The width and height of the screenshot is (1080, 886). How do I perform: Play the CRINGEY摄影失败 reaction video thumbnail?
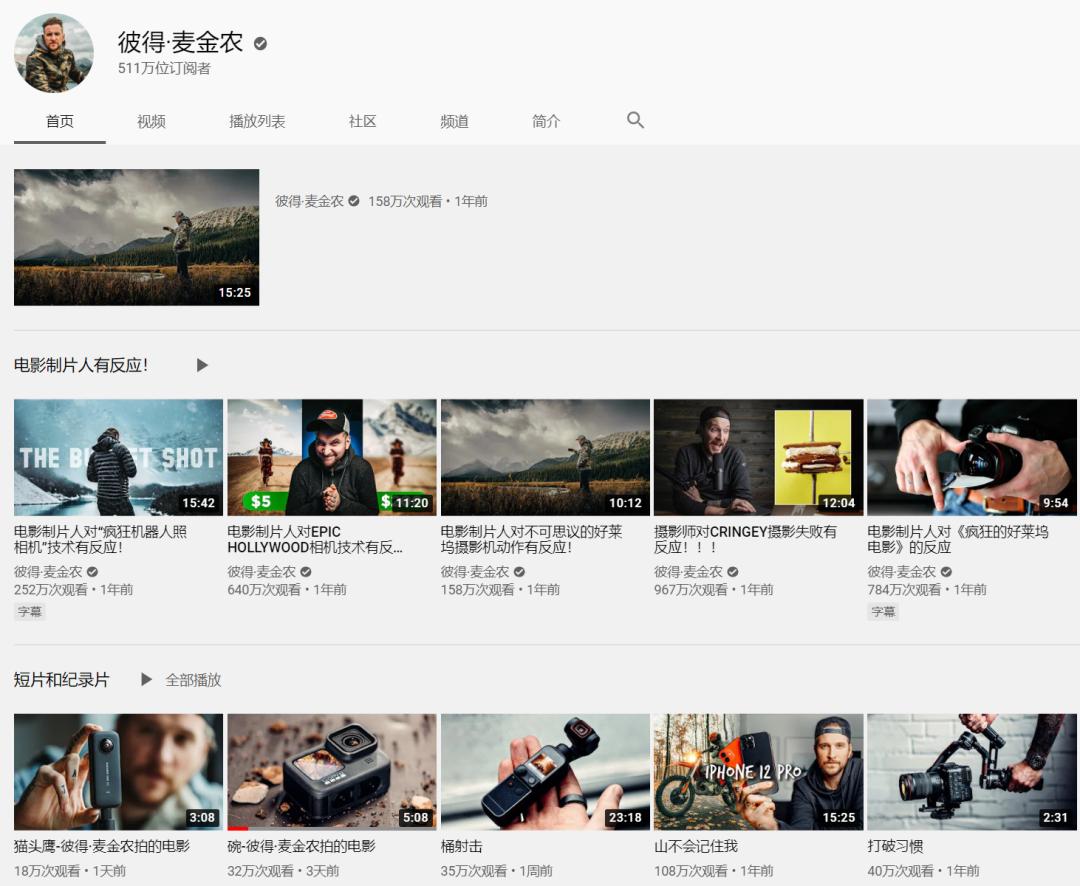tap(758, 457)
